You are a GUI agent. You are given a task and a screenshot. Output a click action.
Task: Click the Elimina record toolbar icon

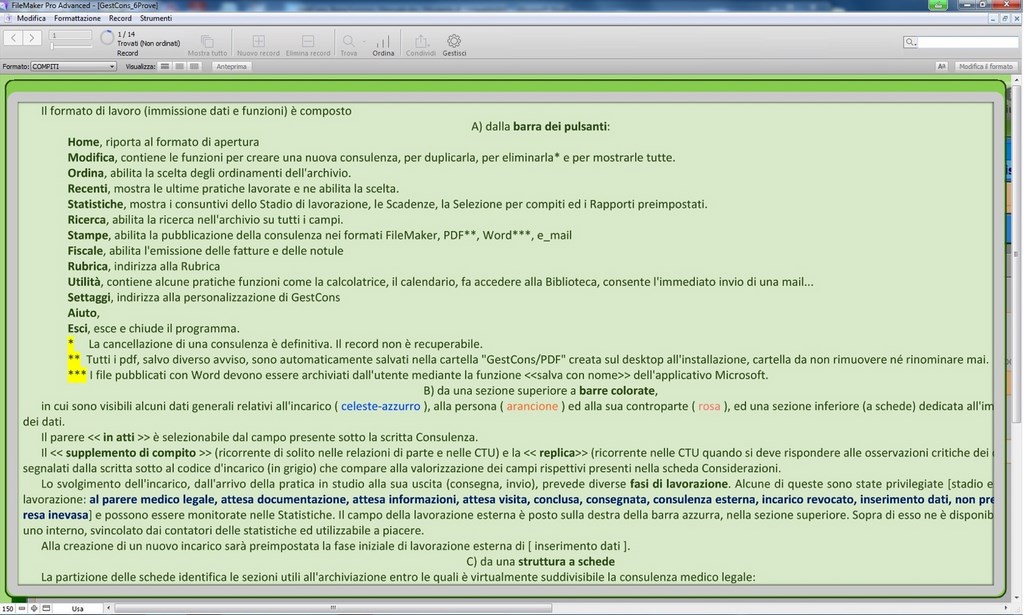[308, 41]
